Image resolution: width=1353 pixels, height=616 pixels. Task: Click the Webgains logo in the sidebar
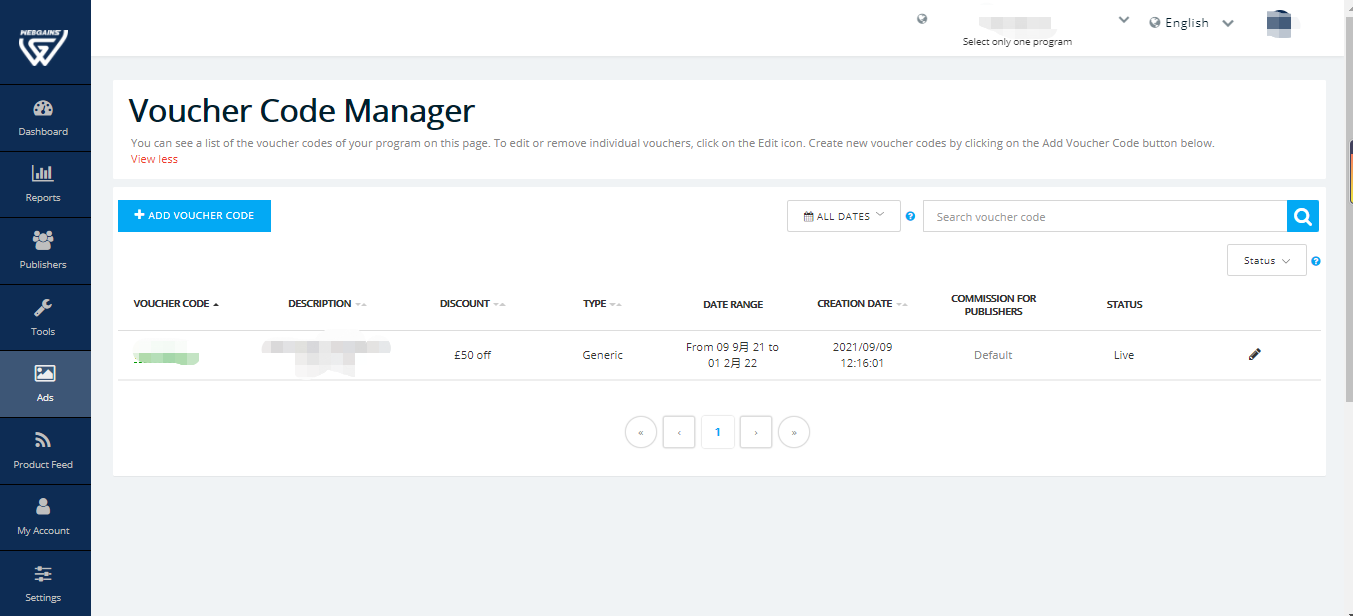[x=43, y=46]
